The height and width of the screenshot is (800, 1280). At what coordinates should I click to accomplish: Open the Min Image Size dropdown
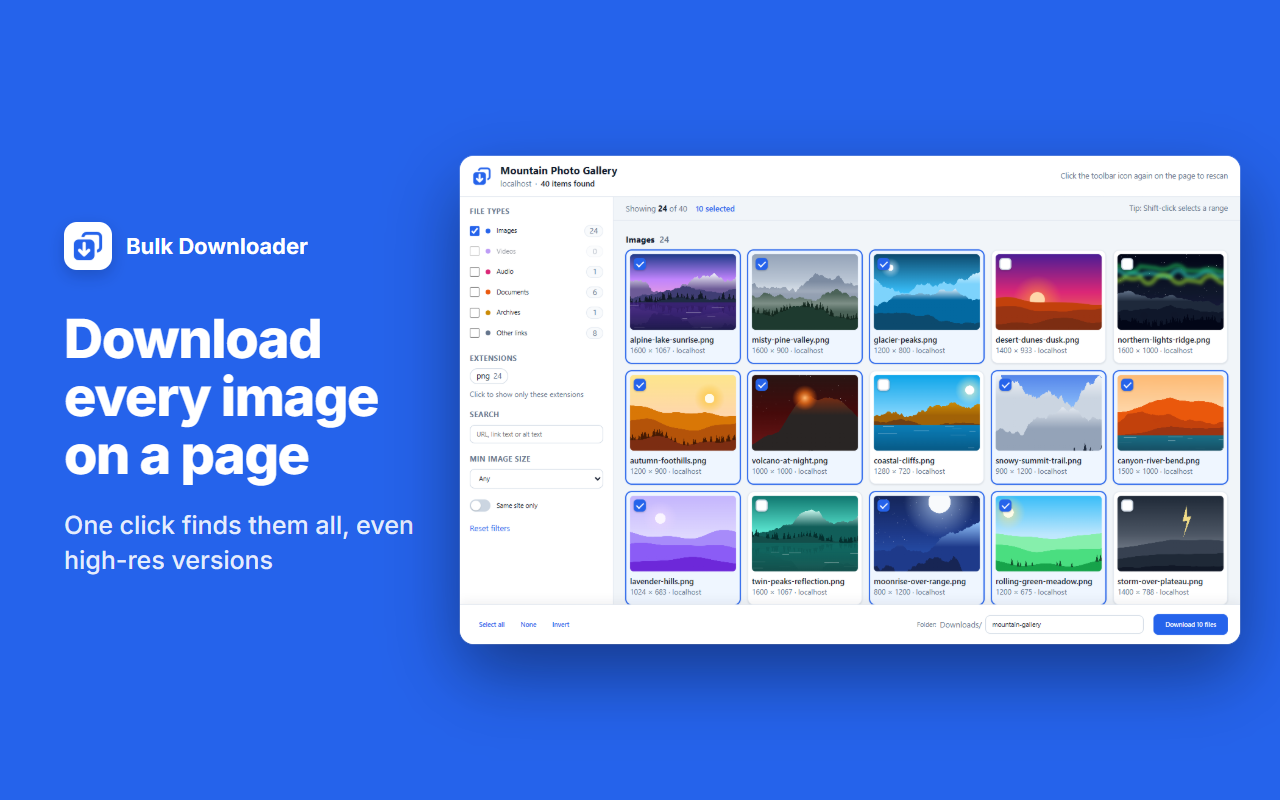pos(536,479)
